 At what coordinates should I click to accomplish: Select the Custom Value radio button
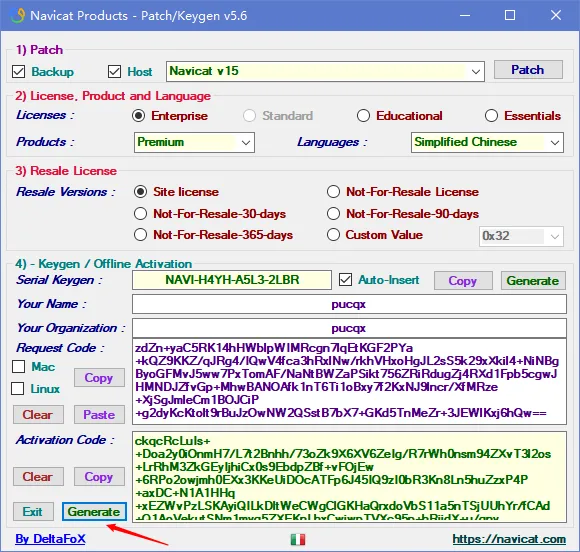333,235
